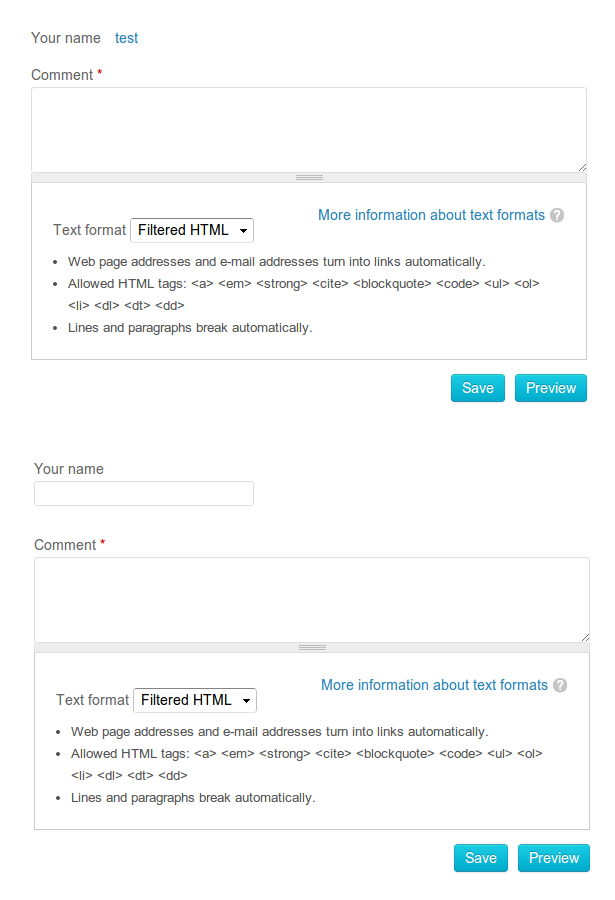The image size is (615, 900).
Task: Click inside the first Comment textarea
Action: pyautogui.click(x=309, y=128)
